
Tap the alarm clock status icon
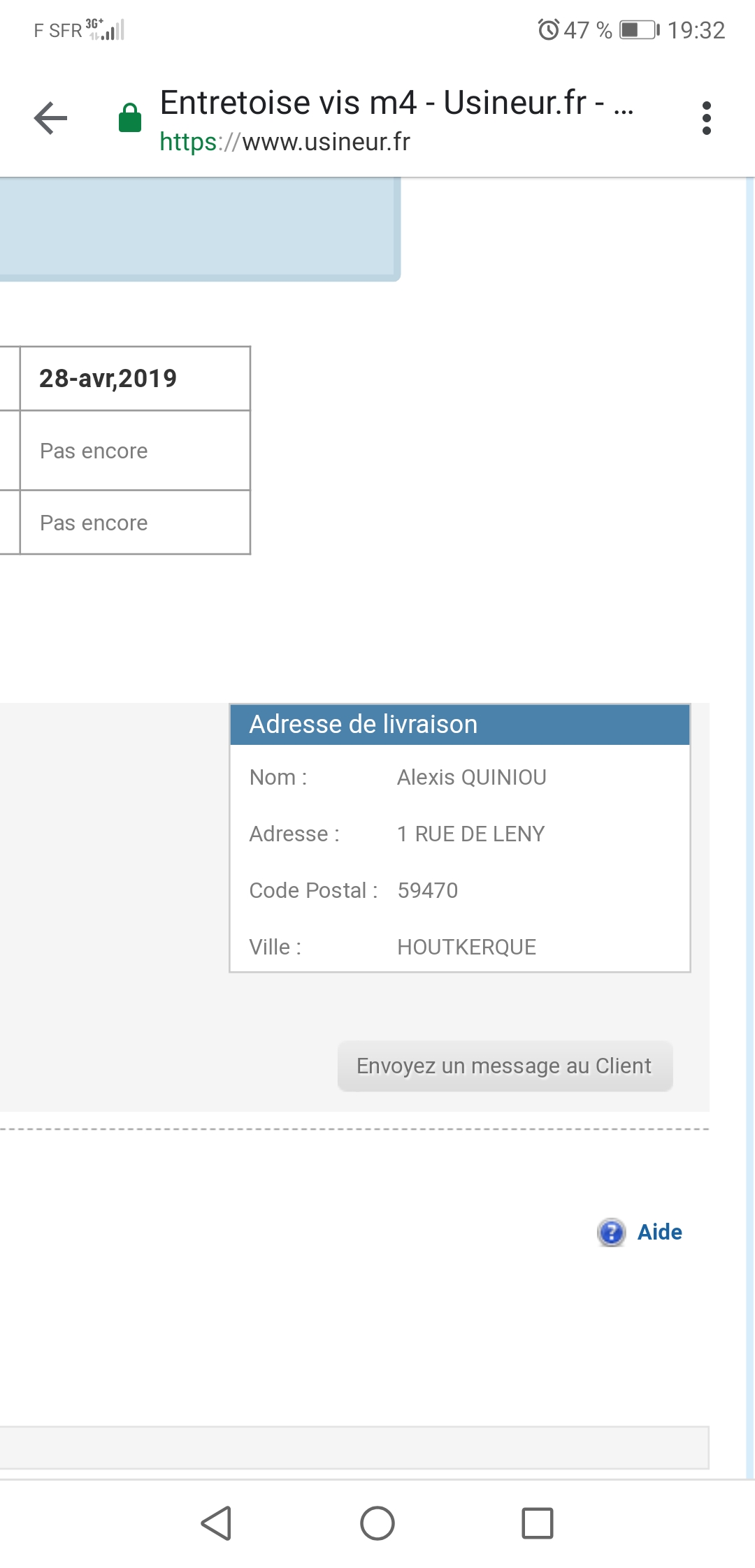coord(549,30)
